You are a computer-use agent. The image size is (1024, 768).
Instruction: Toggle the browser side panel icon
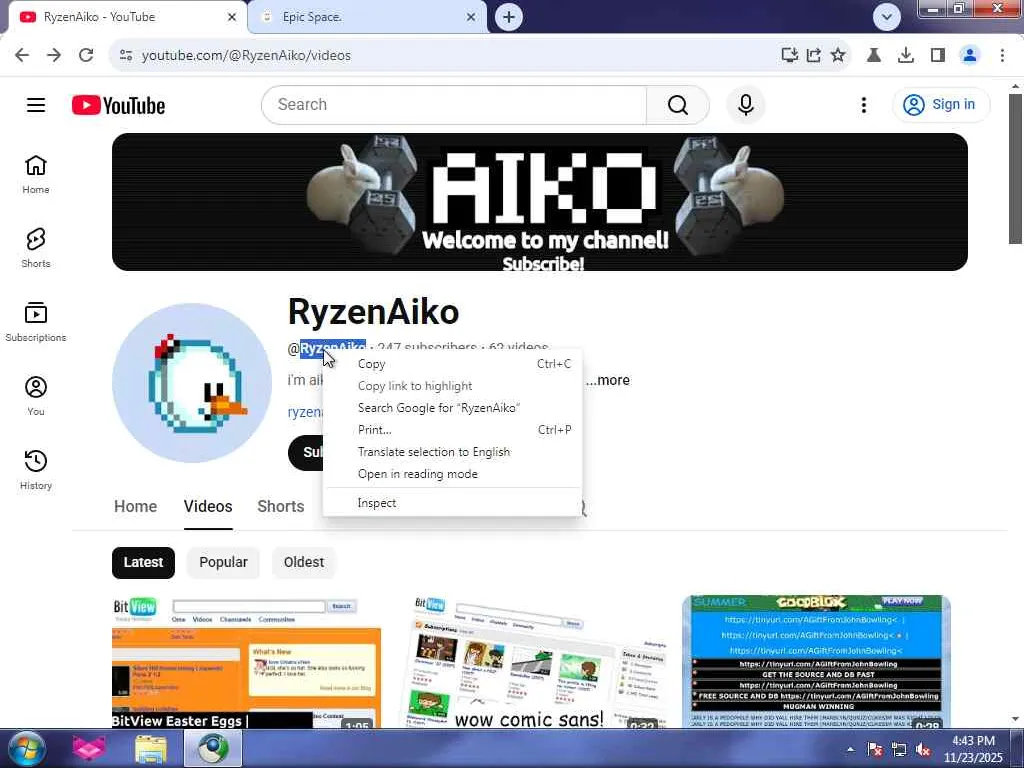click(x=938, y=56)
